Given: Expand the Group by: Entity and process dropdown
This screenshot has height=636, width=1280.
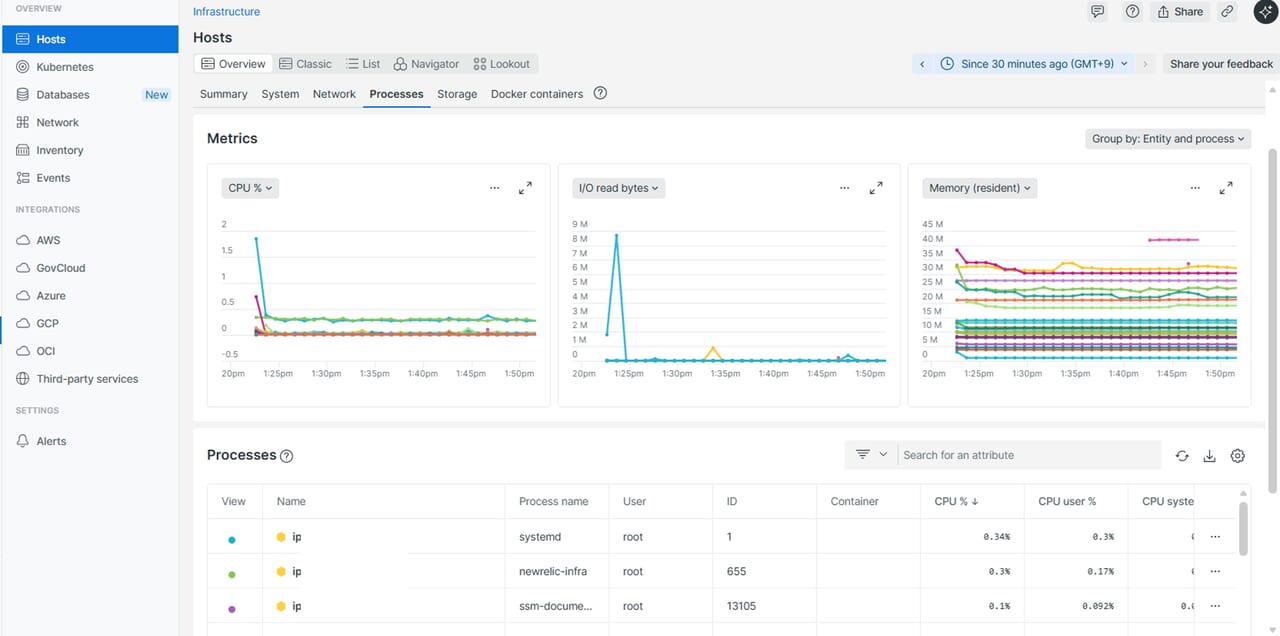Looking at the screenshot, I should (1168, 139).
